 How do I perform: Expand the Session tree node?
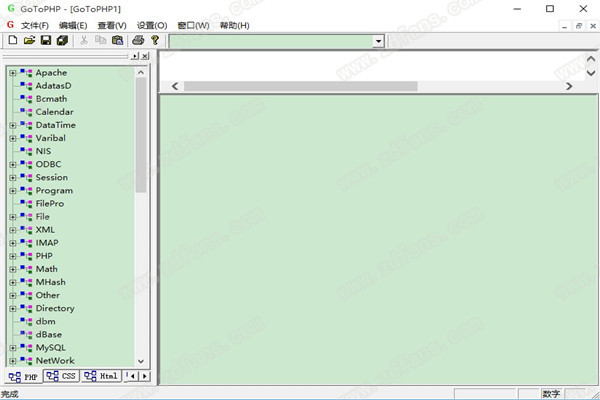click(x=13, y=178)
